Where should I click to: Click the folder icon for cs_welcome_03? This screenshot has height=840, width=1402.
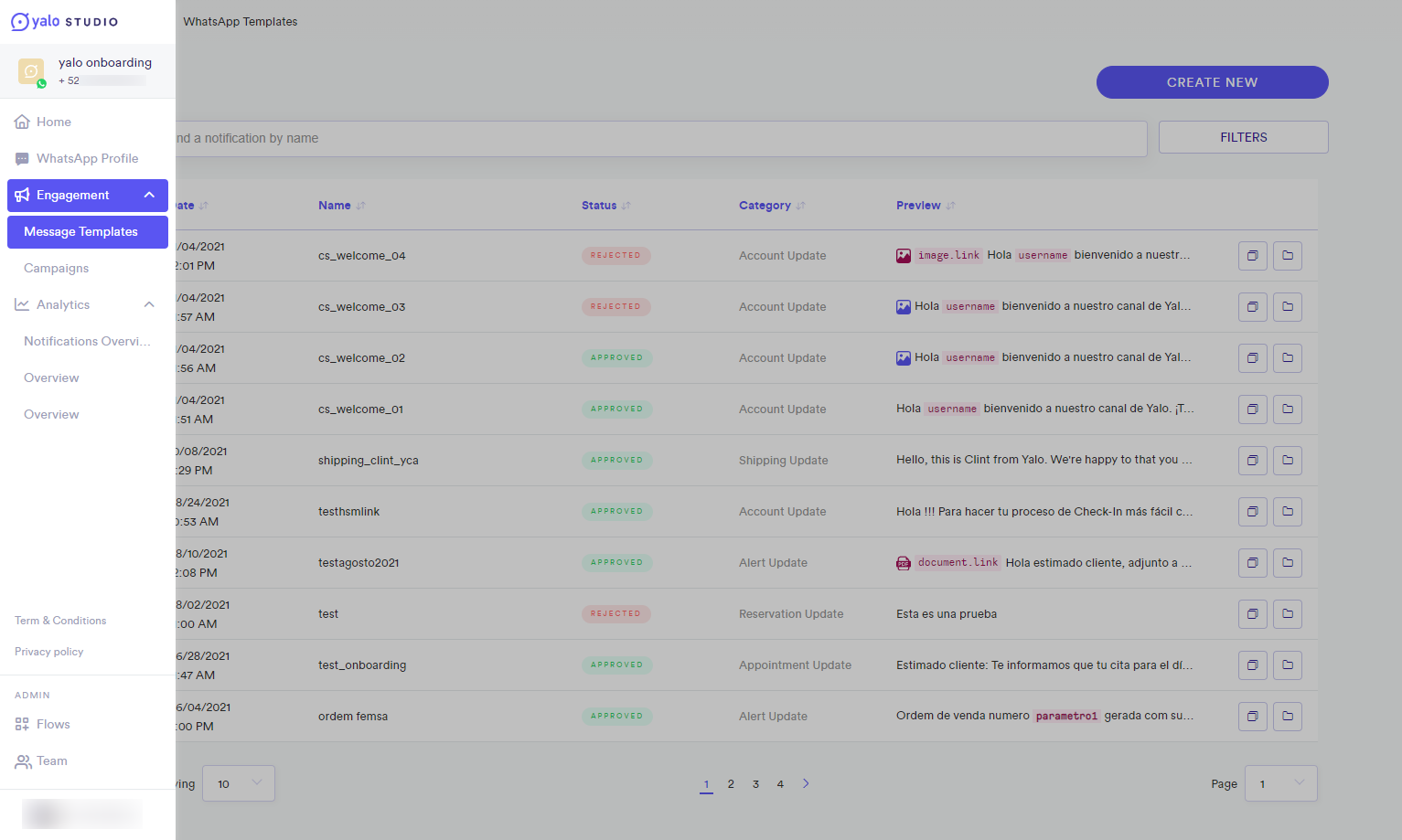click(1288, 307)
